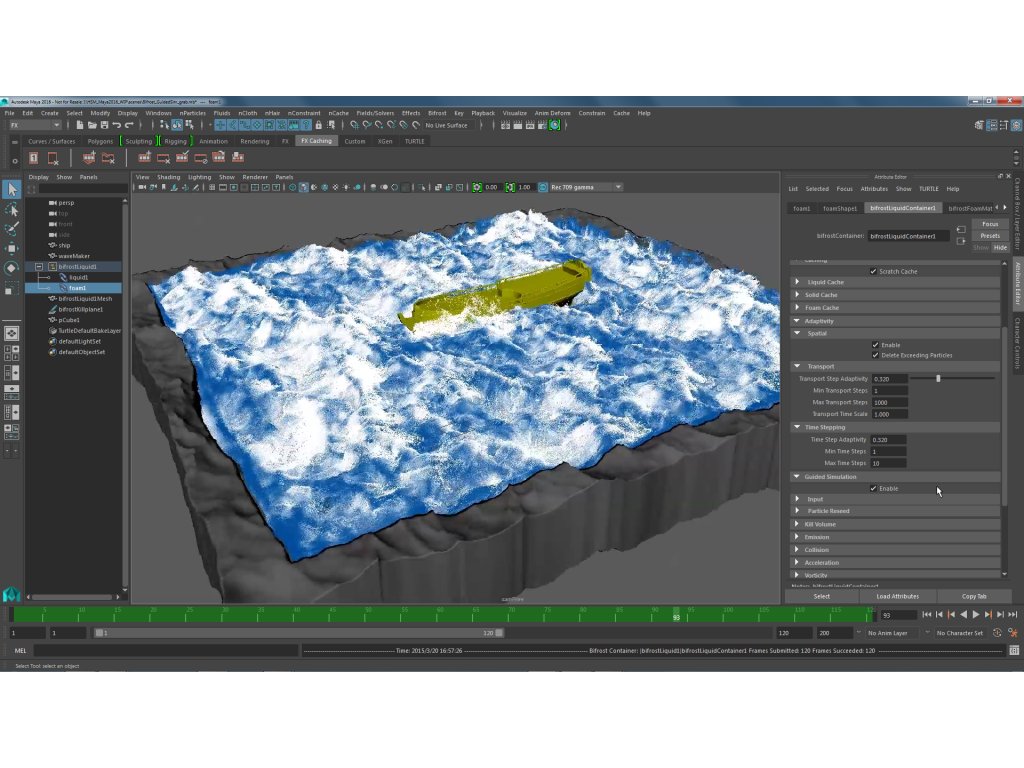1024x768 pixels.
Task: Open the script editor icon at bottom right
Action: click(1014, 650)
